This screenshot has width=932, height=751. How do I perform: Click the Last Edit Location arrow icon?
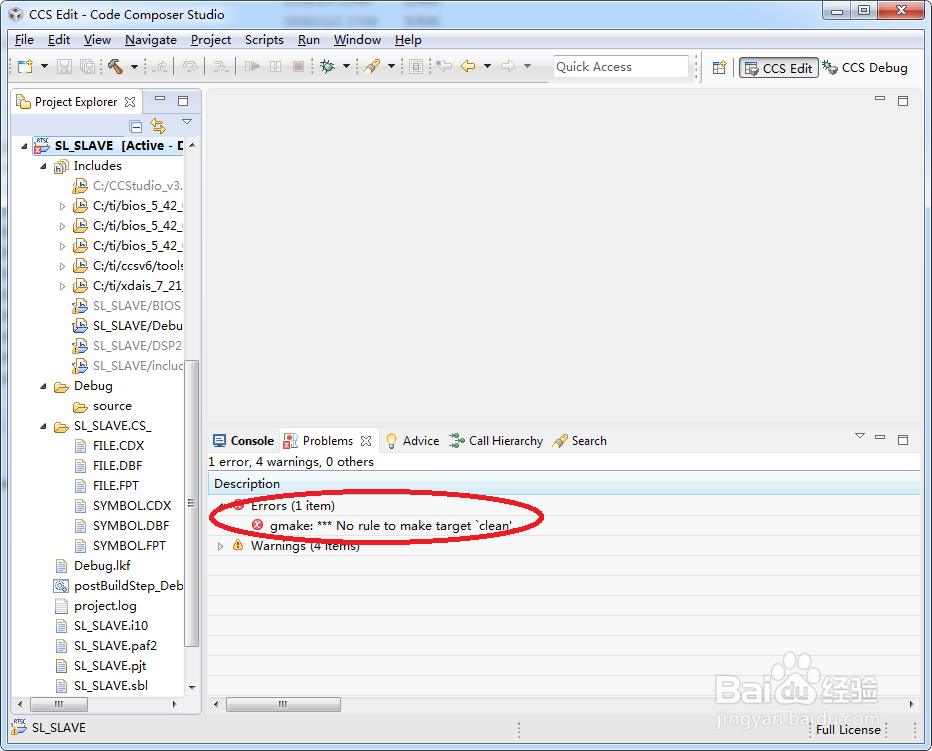[x=444, y=65]
